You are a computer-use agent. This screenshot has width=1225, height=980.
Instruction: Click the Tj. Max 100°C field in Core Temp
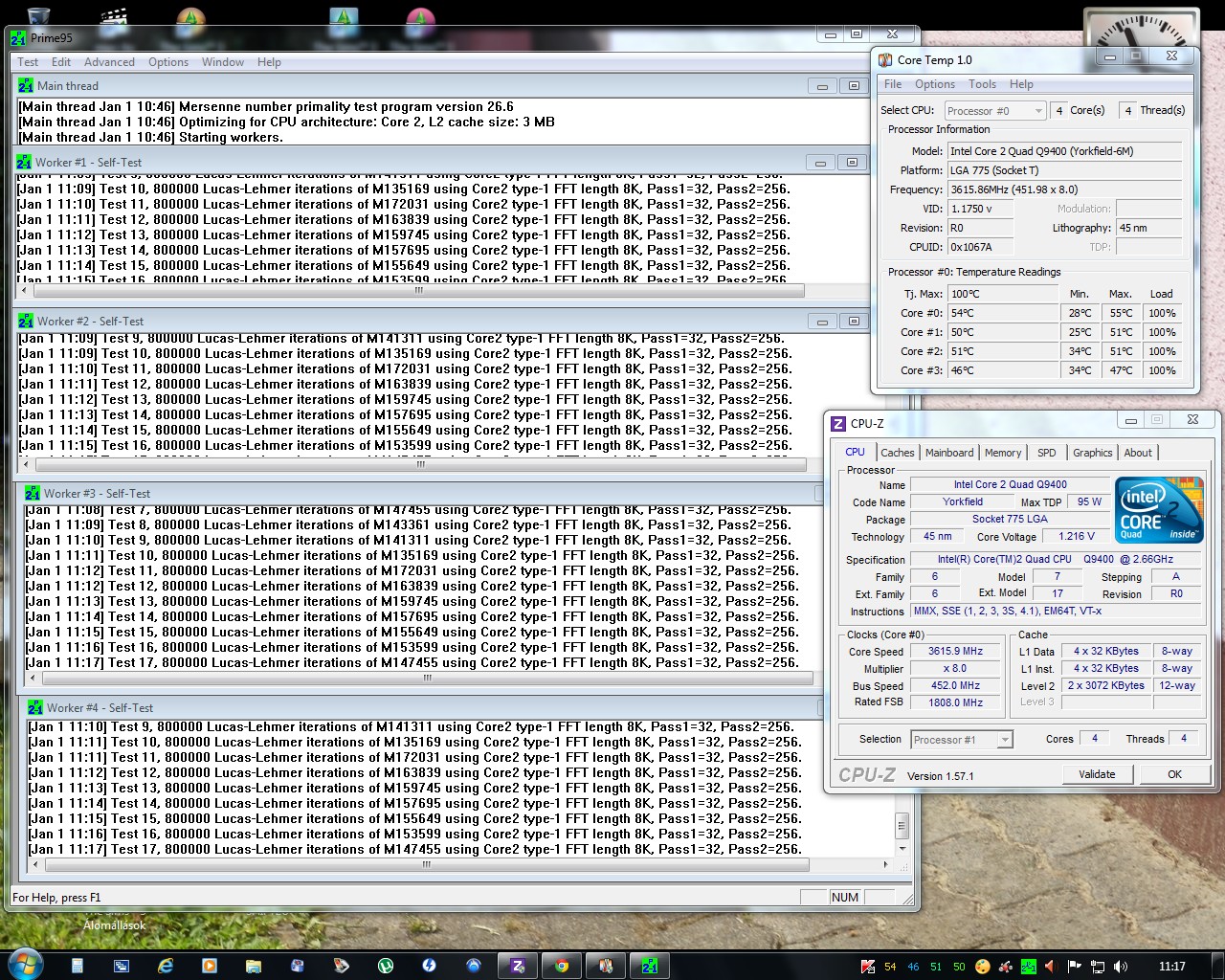pyautogui.click(x=1002, y=294)
